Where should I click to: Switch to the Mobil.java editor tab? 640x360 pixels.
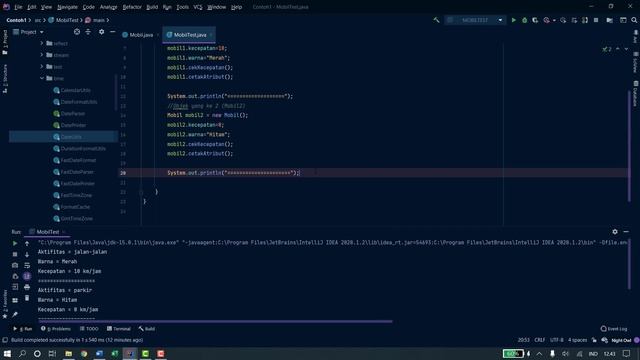141,35
